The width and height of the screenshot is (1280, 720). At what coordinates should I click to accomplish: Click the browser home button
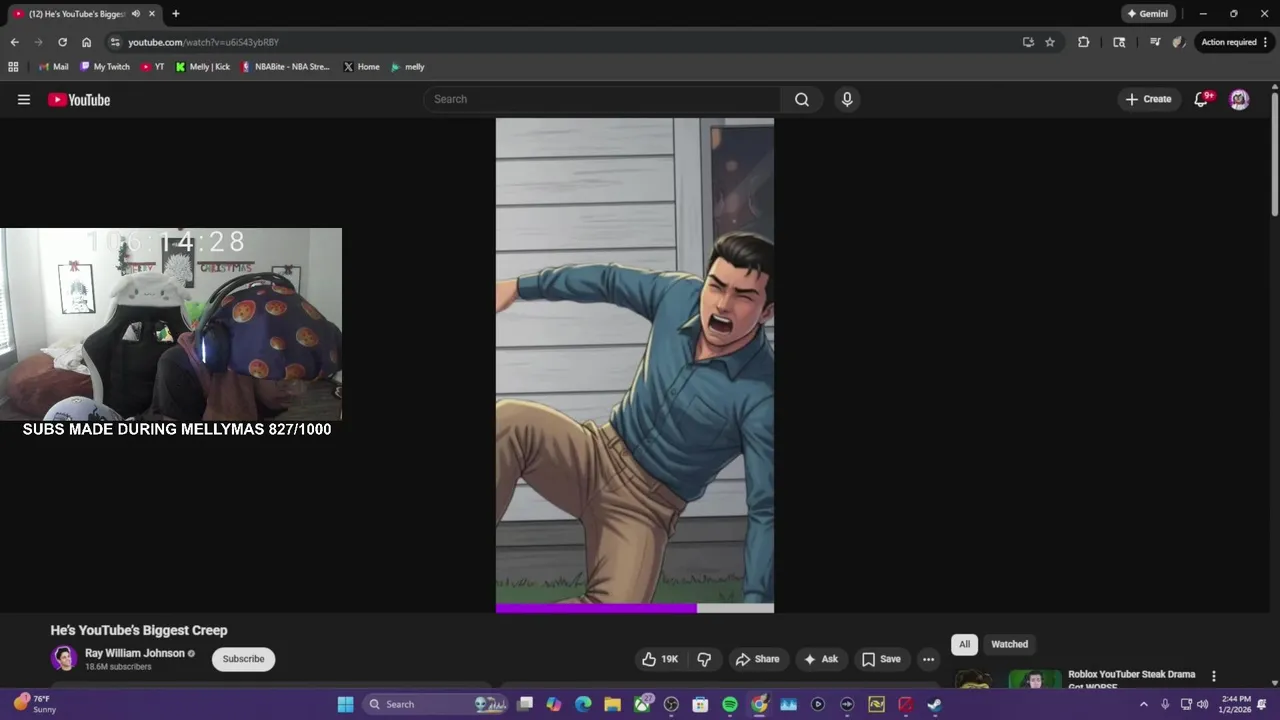pyautogui.click(x=86, y=42)
